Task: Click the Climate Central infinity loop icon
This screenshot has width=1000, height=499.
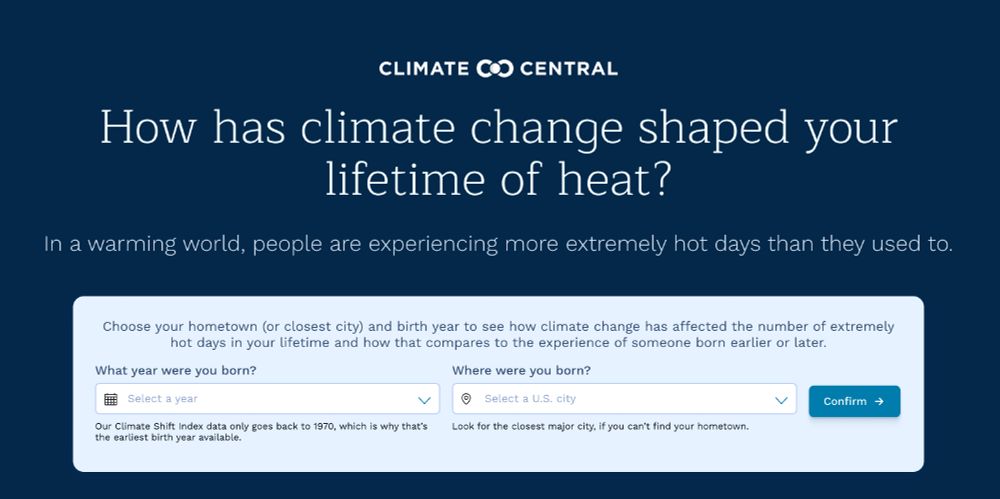Action: click(495, 69)
